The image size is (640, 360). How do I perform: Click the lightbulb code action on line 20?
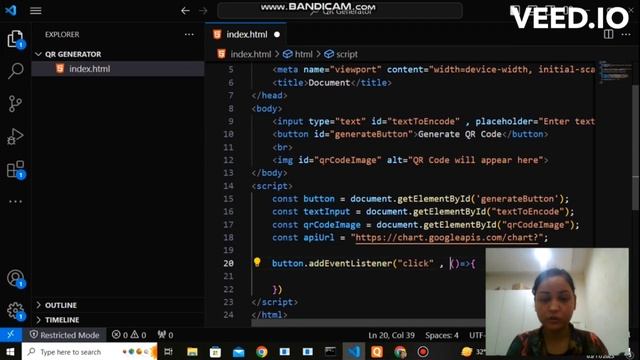point(257,262)
